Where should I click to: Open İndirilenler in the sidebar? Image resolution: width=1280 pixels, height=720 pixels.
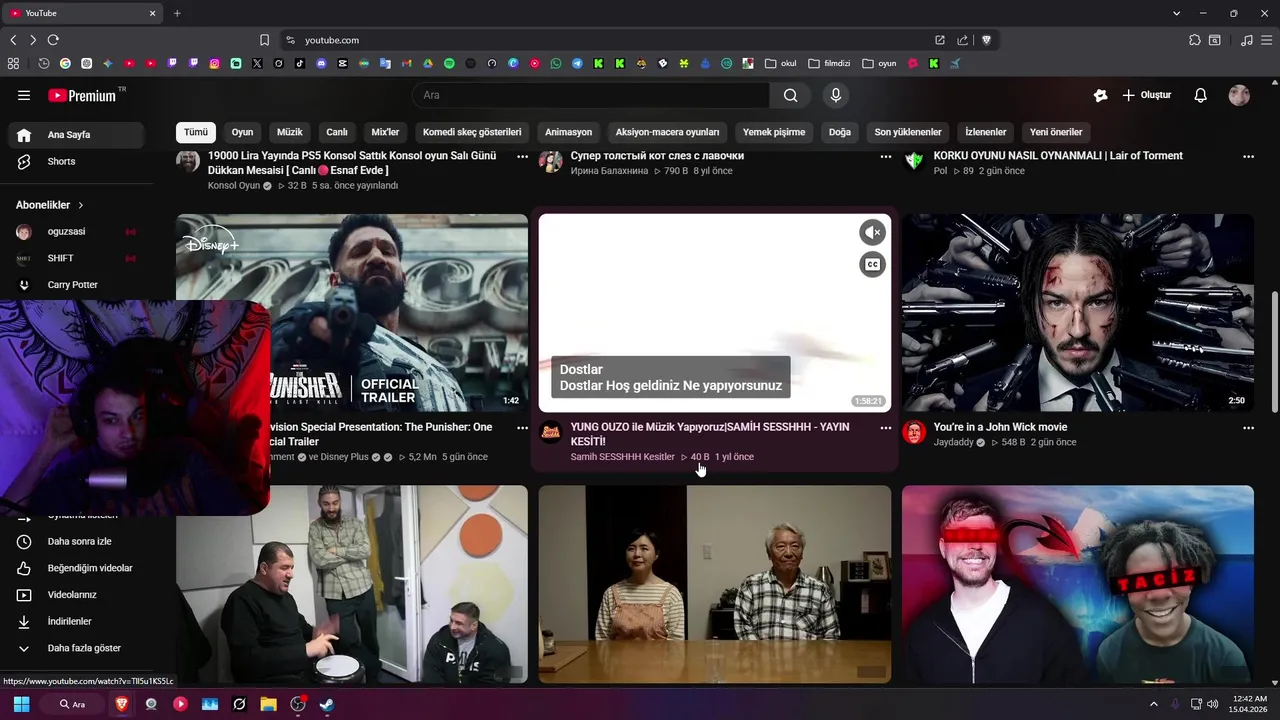click(x=76, y=621)
